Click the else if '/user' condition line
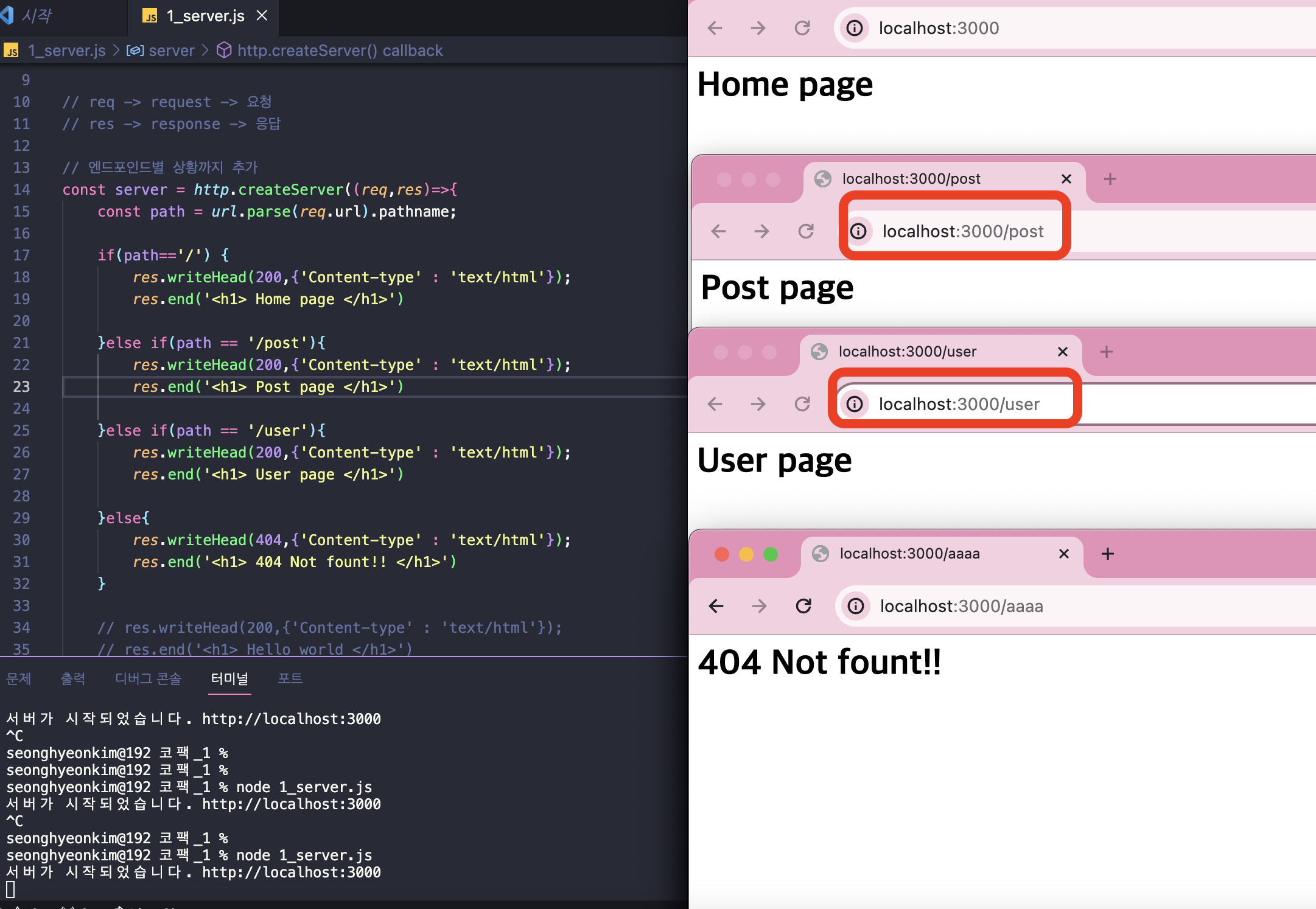The height and width of the screenshot is (909, 1316). [212, 430]
